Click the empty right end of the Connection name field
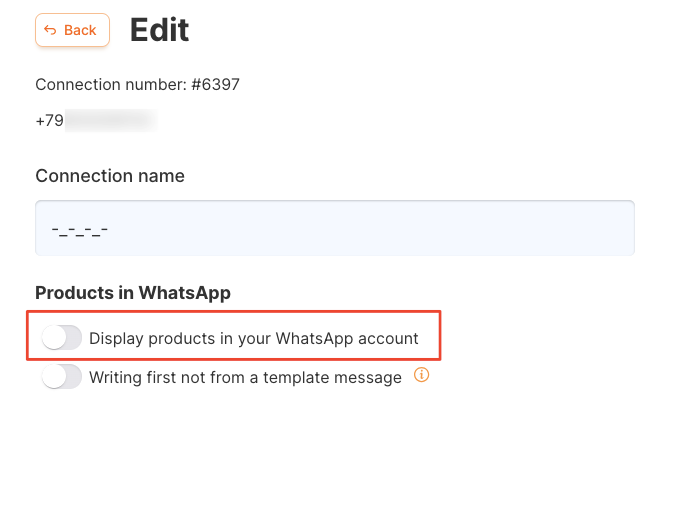681x506 pixels. [x=590, y=228]
